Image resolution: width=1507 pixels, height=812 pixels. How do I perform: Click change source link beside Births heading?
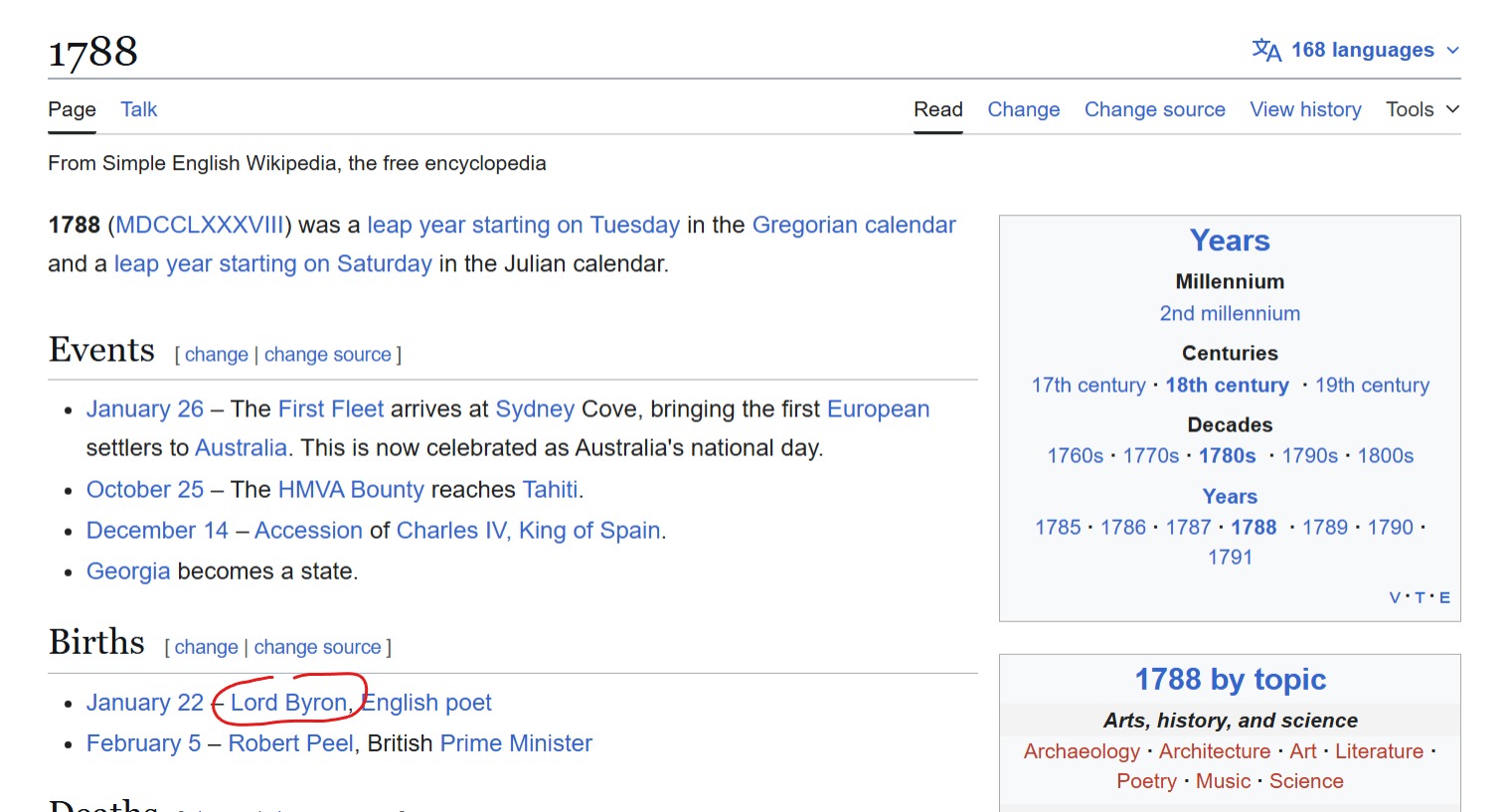point(318,647)
